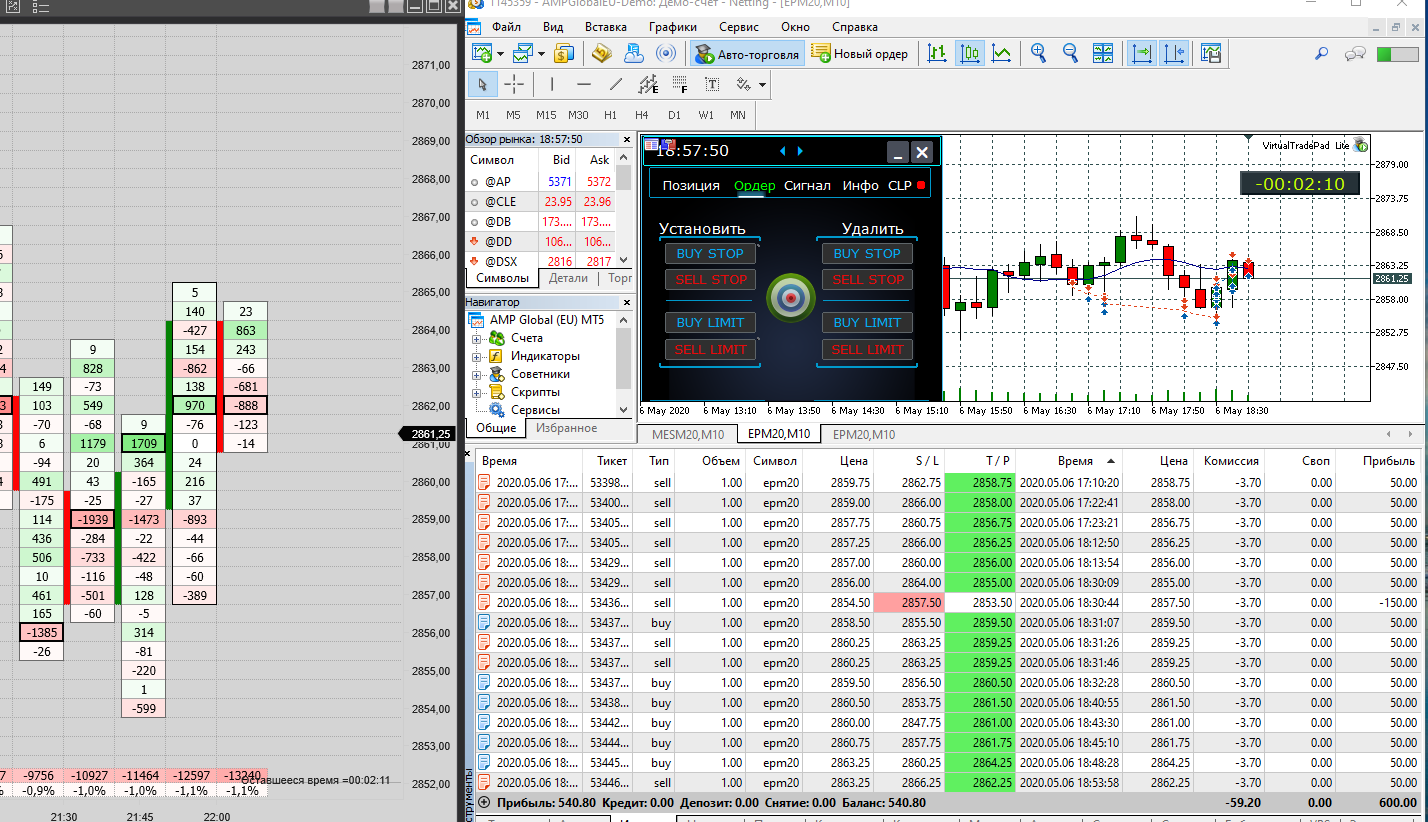Viewport: 1428px width, 822px height.
Task: Click the search magnifier icon
Action: point(1321,54)
